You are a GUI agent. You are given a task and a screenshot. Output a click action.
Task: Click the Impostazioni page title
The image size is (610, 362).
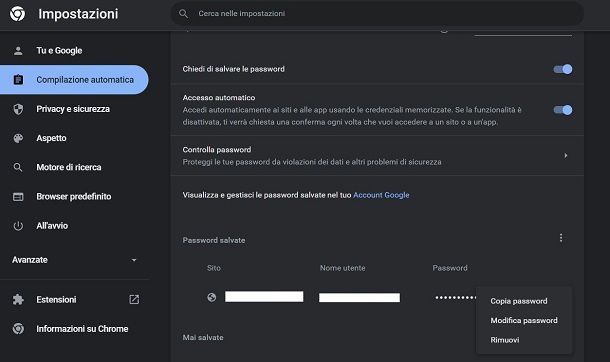point(78,14)
